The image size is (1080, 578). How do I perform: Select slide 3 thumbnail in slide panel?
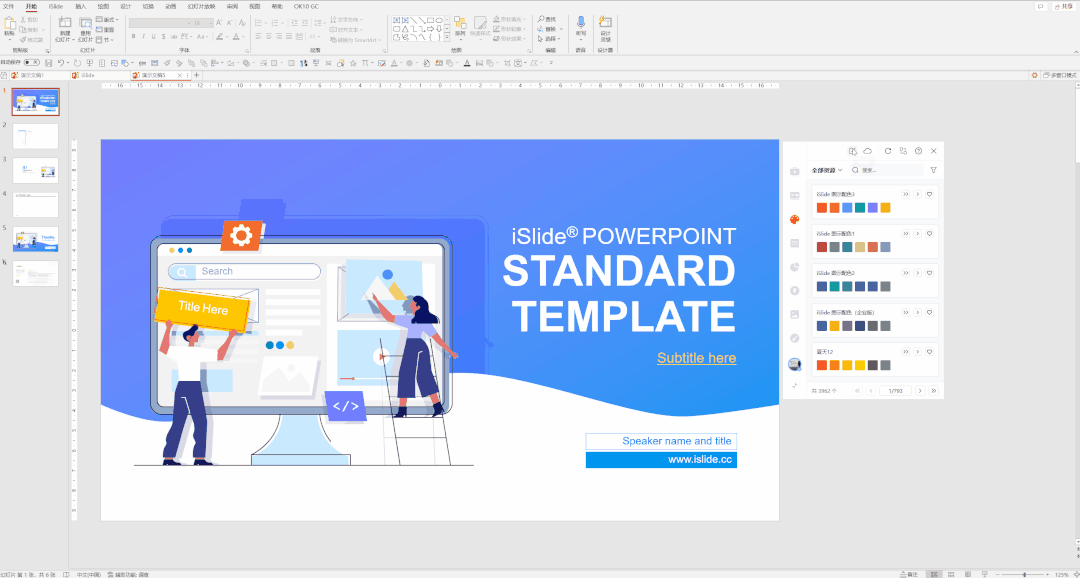(x=36, y=170)
